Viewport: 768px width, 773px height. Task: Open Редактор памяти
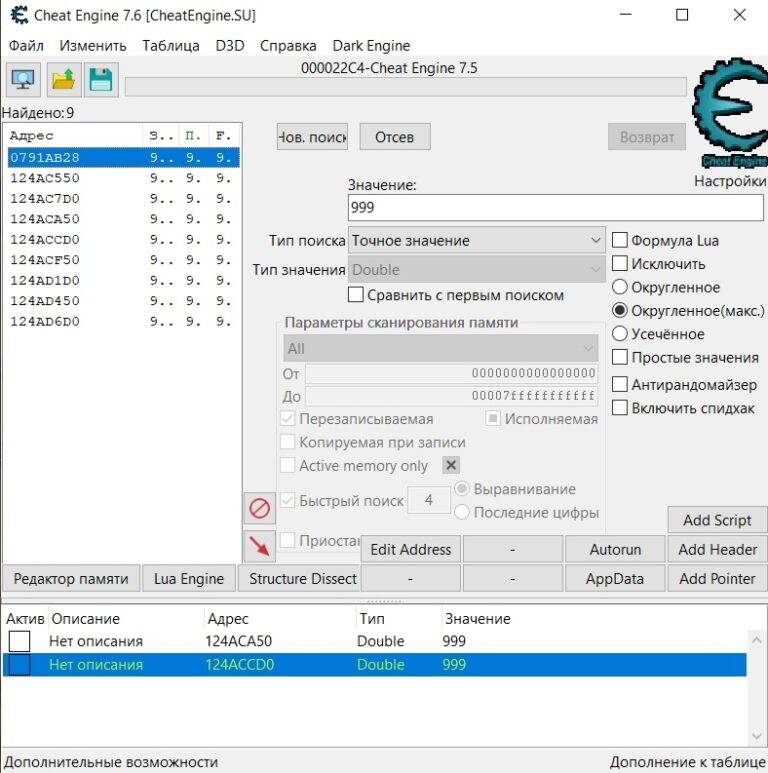click(71, 578)
